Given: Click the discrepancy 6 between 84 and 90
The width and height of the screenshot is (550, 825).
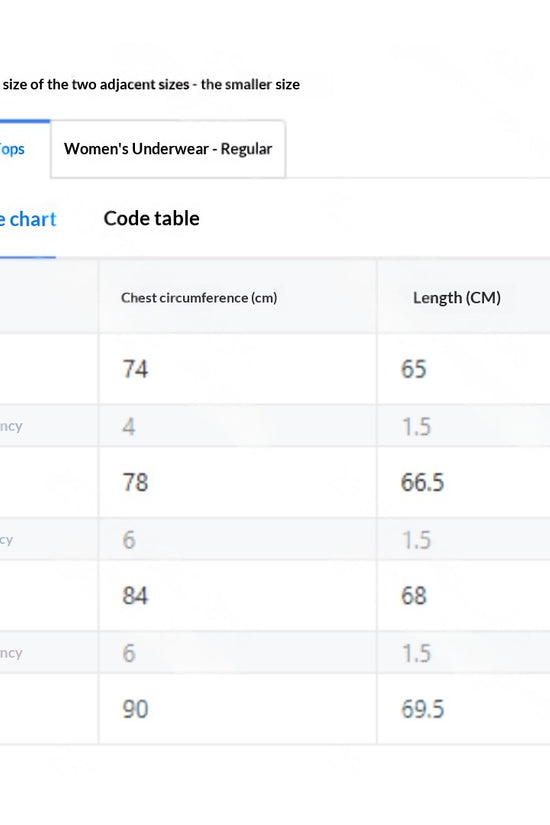Looking at the screenshot, I should [x=129, y=653].
